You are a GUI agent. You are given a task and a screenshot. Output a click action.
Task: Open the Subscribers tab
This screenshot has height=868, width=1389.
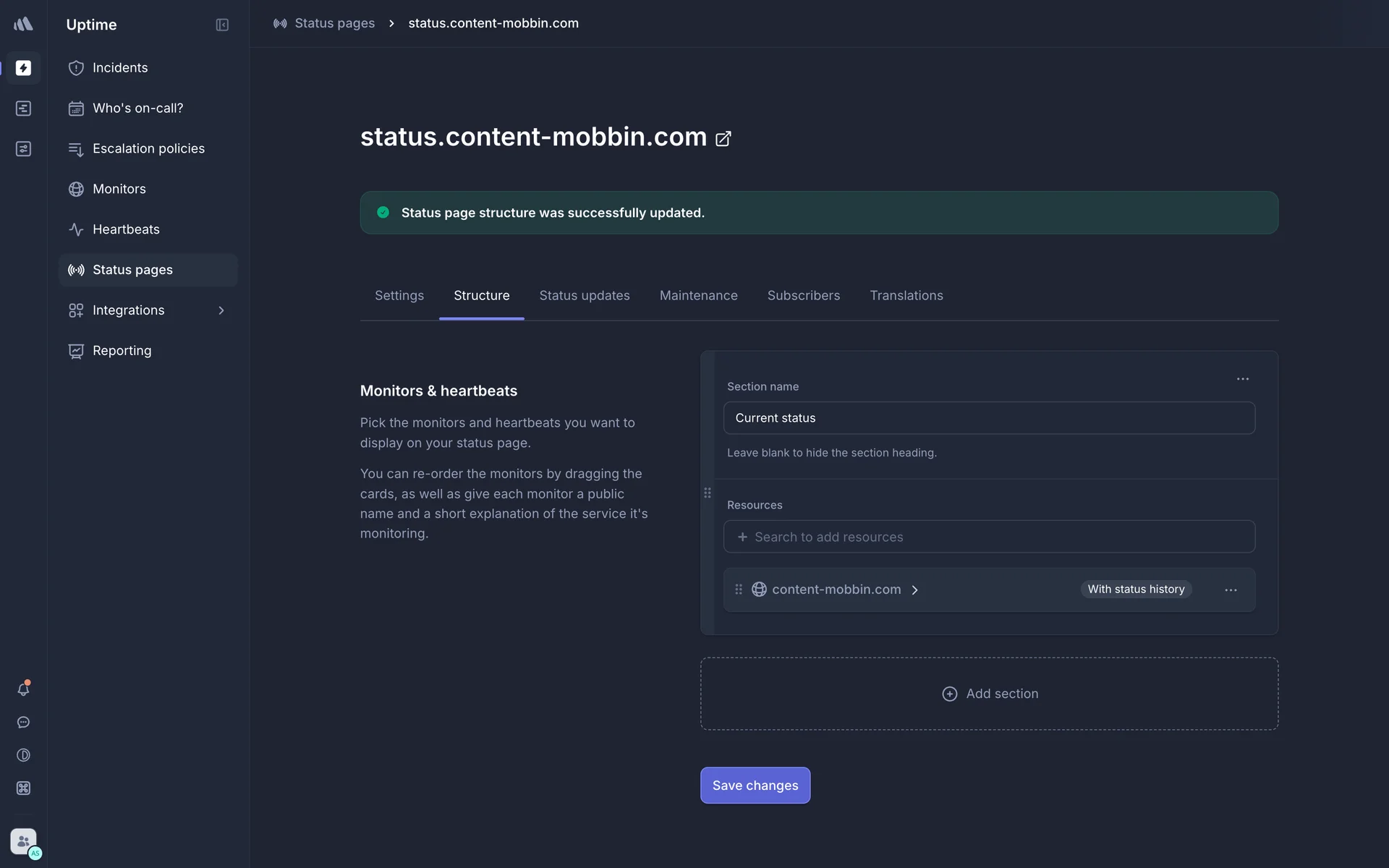click(x=803, y=296)
